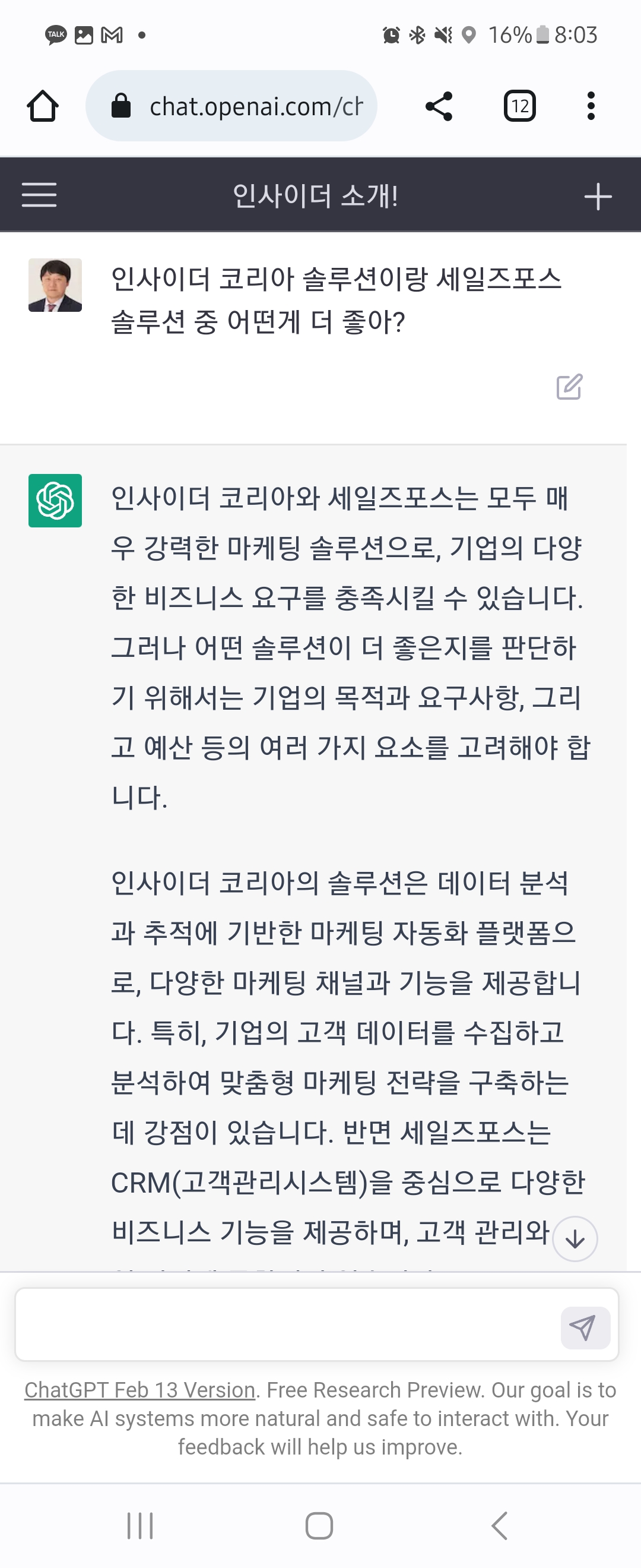Focus the chat message input field

tap(286, 1325)
